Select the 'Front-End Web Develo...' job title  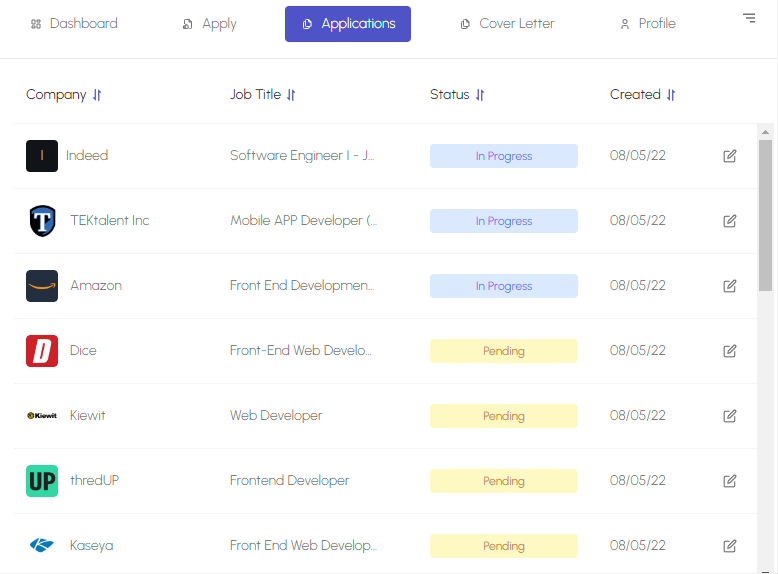[301, 350]
